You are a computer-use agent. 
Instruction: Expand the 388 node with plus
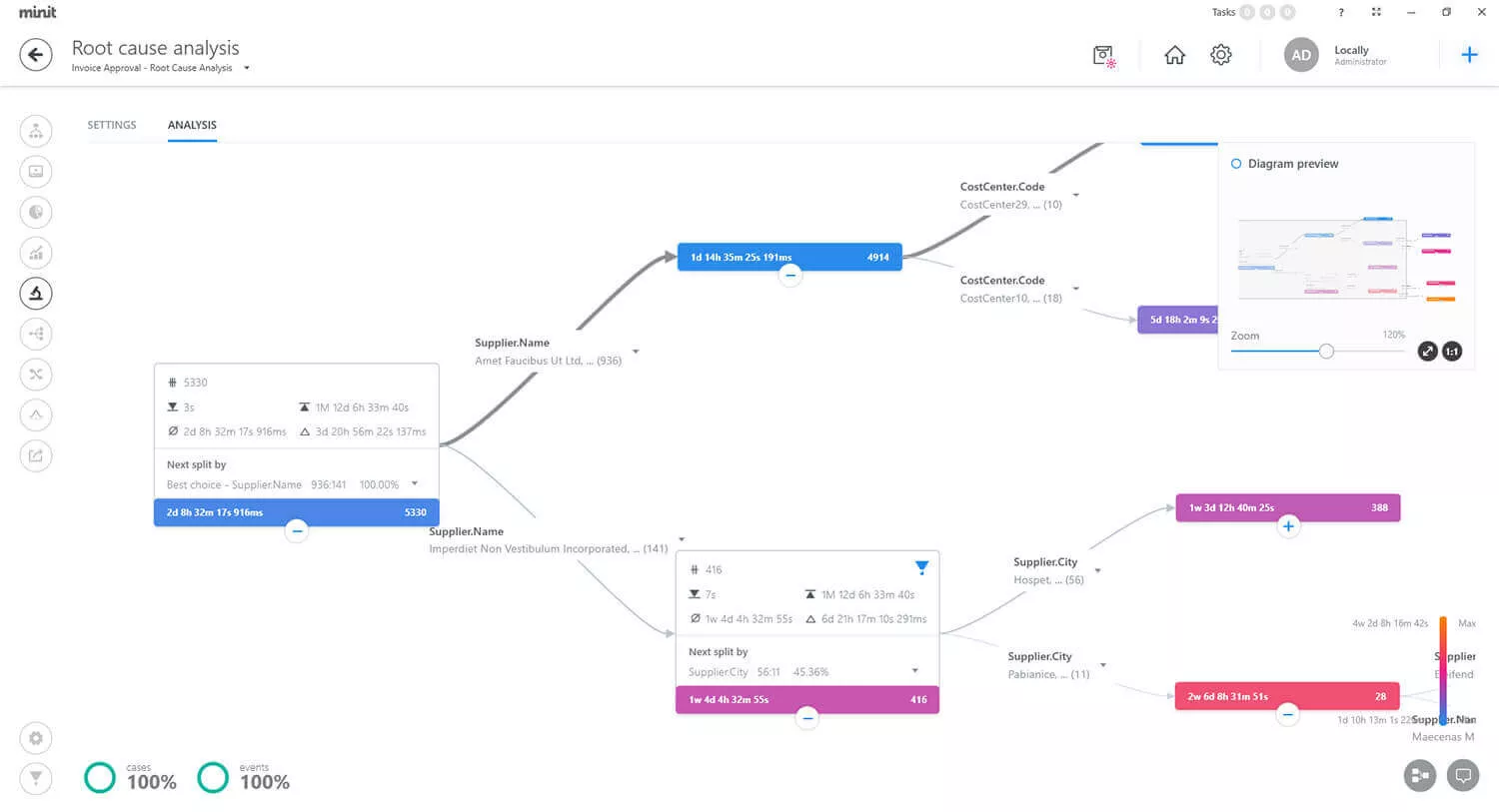(1288, 526)
